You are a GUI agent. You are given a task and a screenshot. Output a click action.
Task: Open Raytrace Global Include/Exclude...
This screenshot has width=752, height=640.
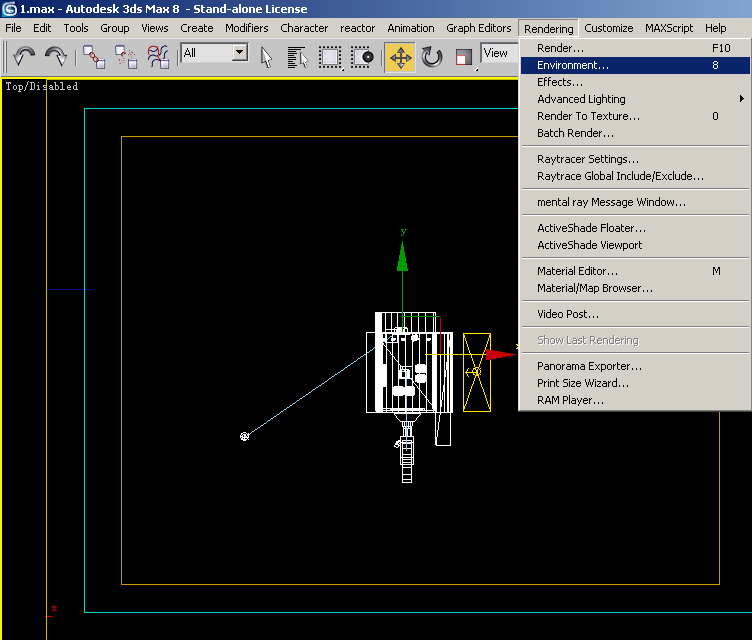click(635, 176)
